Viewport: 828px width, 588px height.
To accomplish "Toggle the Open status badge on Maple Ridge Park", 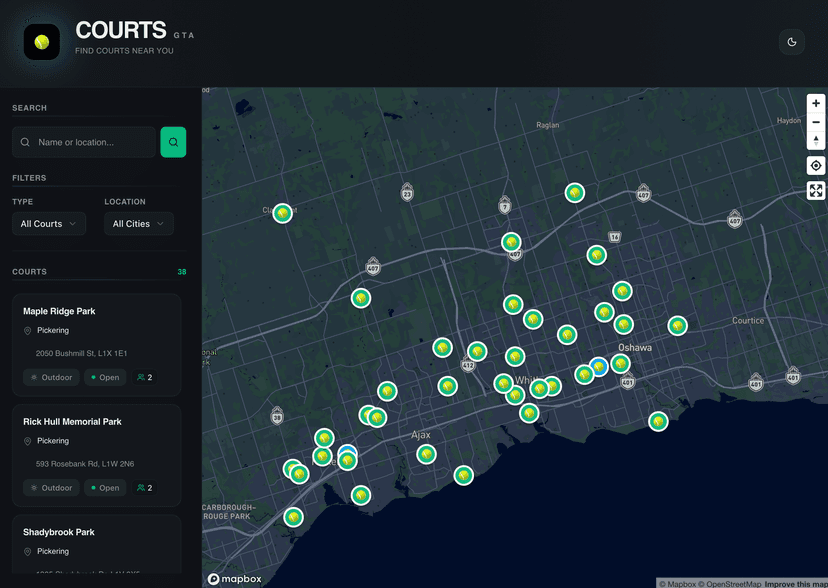I will click(105, 377).
